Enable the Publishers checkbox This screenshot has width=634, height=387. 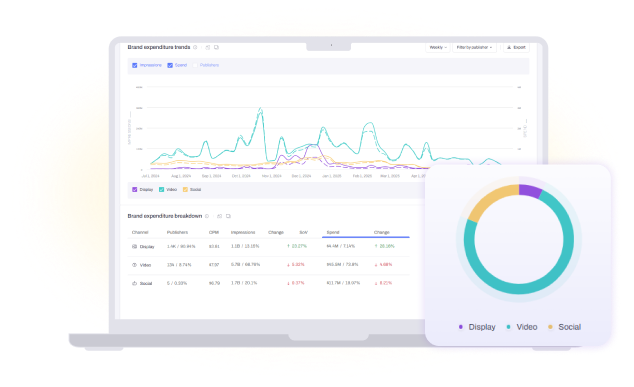[x=195, y=65]
